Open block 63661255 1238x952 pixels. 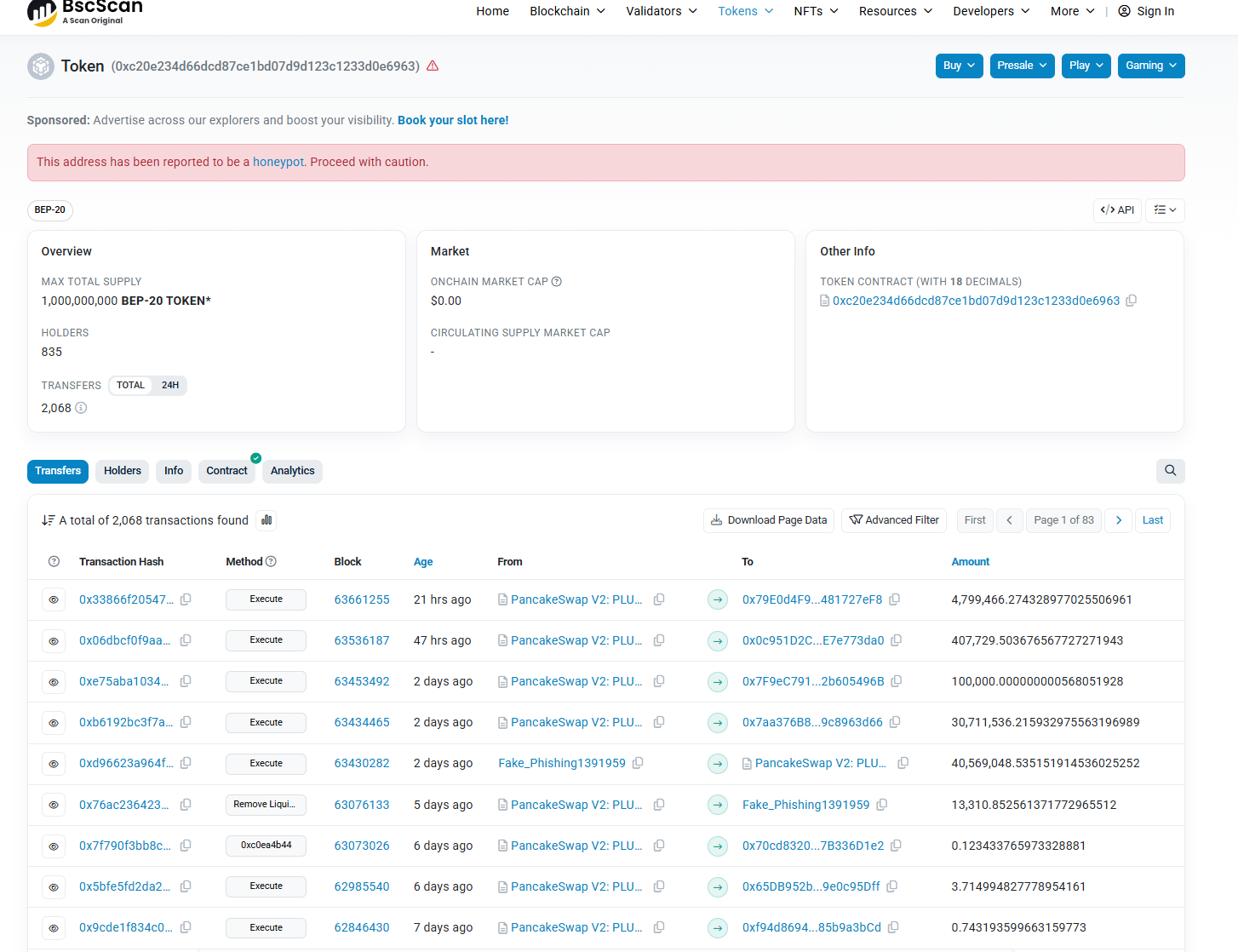coord(362,599)
